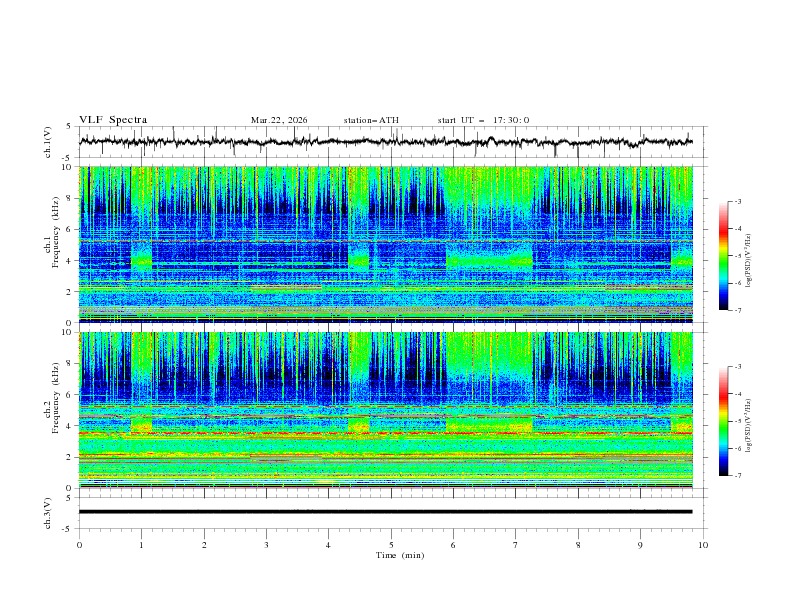The image size is (792, 612).
Task: Click the ch.1 "Frequency (kHz)" axis label
Action: coord(56,232)
